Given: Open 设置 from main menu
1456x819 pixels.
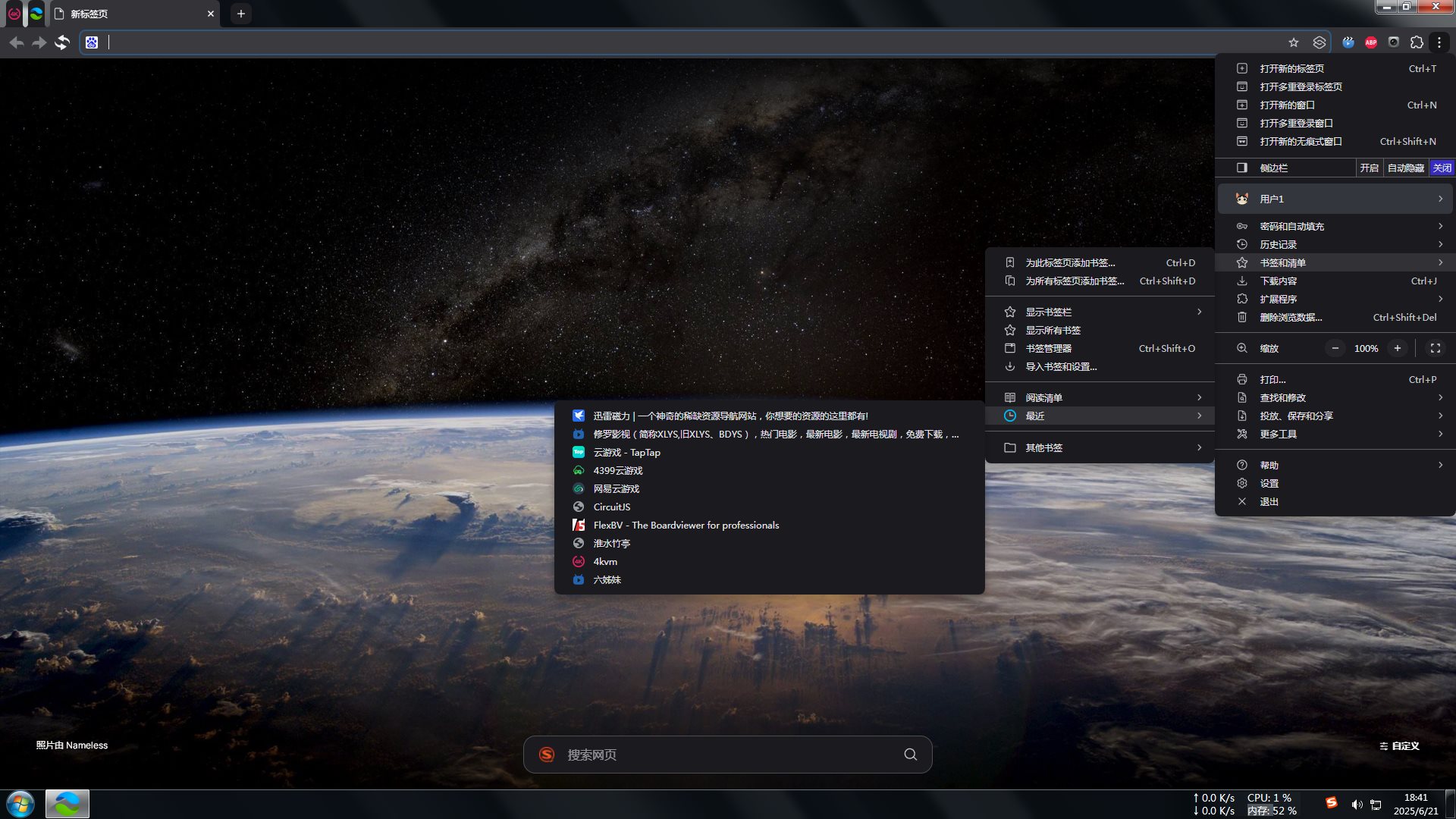Looking at the screenshot, I should point(1335,484).
